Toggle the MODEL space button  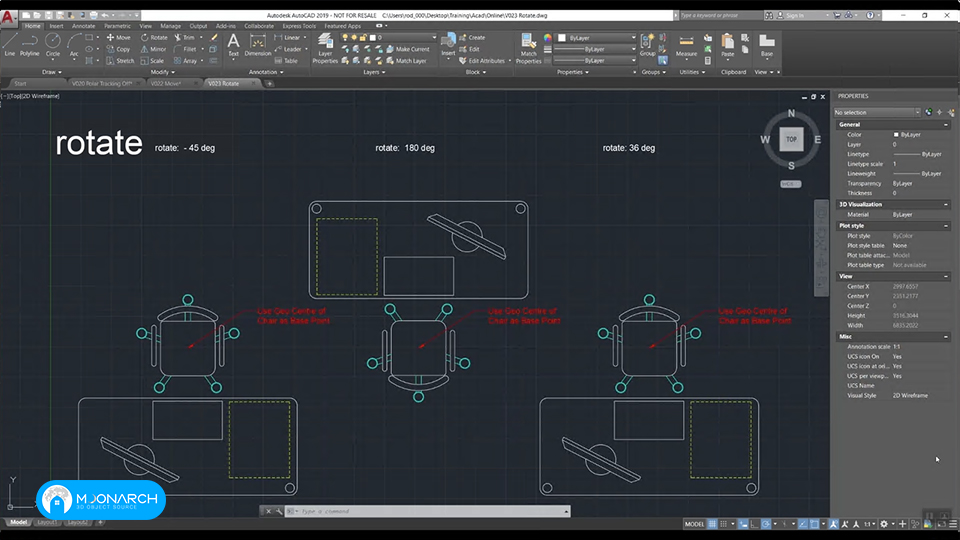(x=694, y=524)
